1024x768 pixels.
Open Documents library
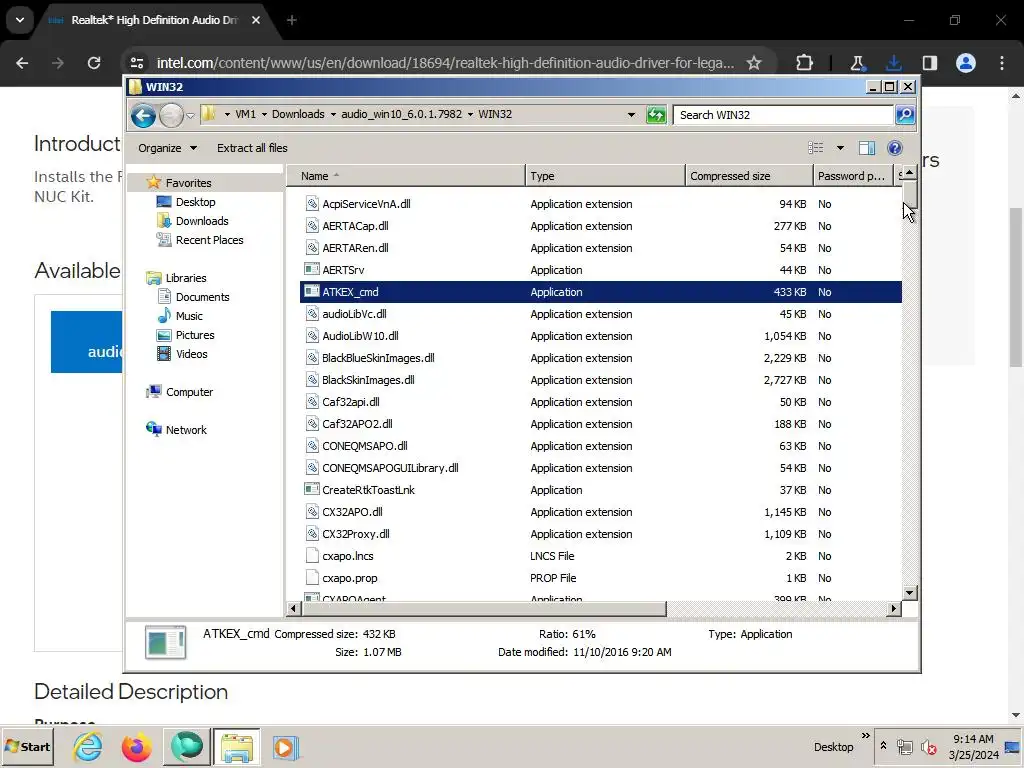point(202,296)
